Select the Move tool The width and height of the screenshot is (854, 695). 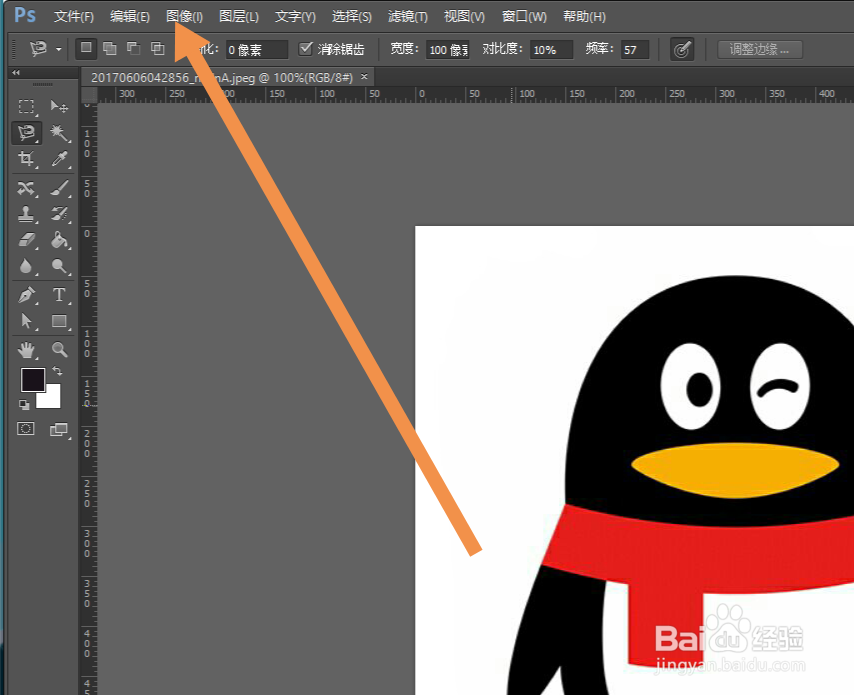(59, 106)
